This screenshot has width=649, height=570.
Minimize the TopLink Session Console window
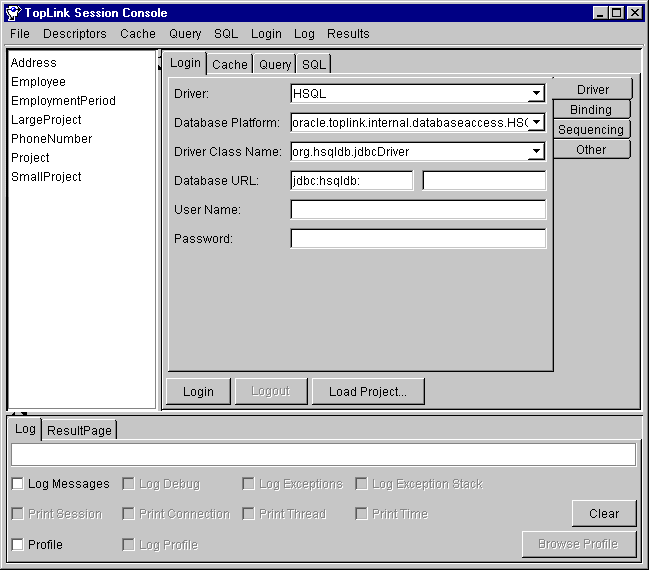click(599, 13)
